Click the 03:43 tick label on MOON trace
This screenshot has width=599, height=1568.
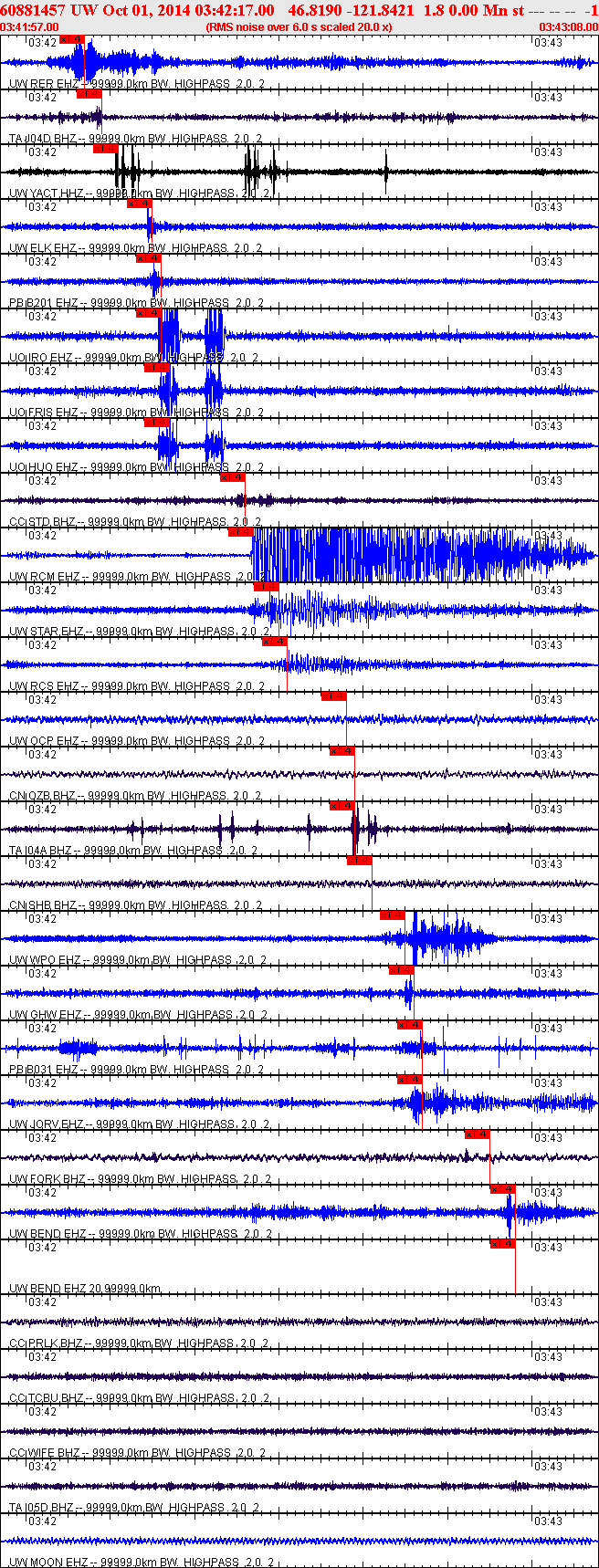[549, 1521]
